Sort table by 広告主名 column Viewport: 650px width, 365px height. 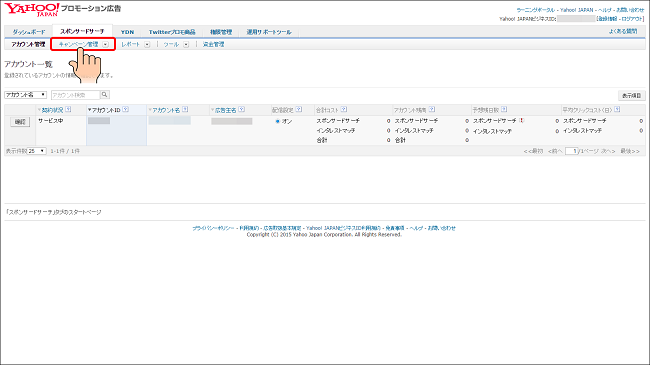click(225, 110)
